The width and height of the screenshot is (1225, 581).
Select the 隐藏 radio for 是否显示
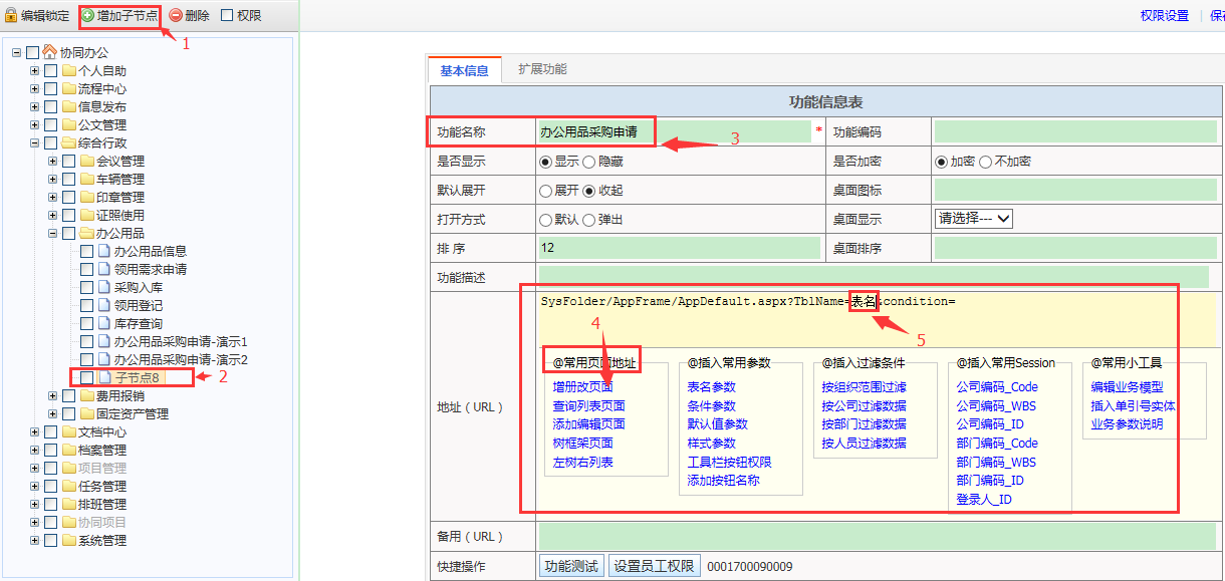click(x=589, y=161)
